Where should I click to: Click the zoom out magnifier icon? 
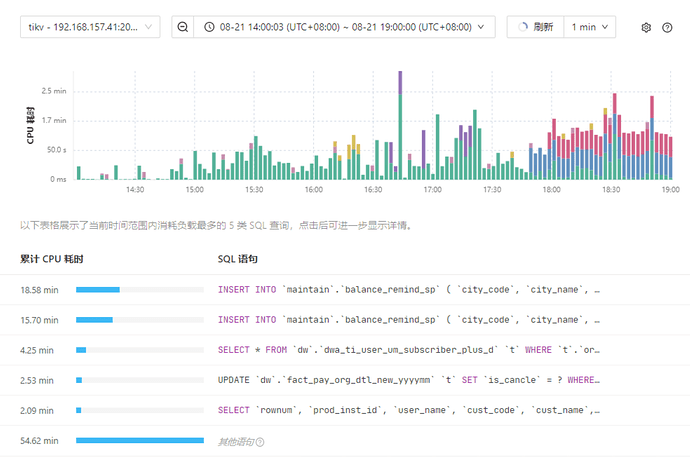[x=183, y=27]
